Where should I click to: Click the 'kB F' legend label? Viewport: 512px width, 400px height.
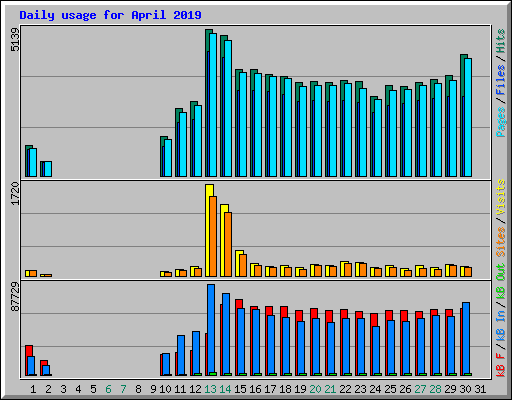(501, 365)
